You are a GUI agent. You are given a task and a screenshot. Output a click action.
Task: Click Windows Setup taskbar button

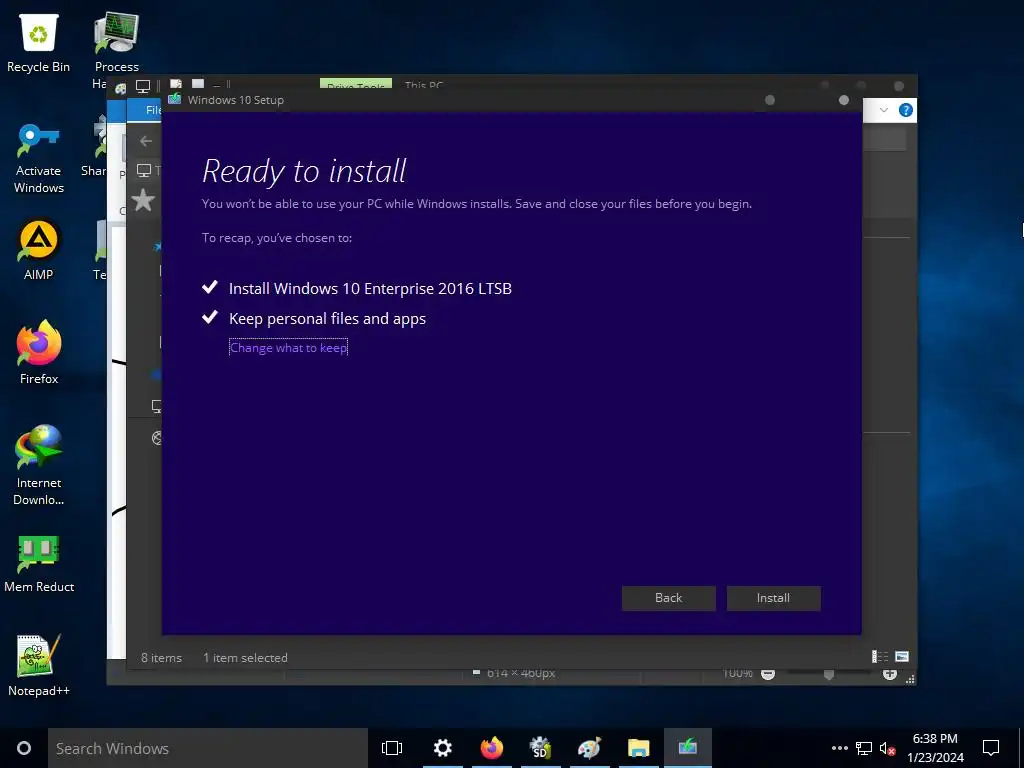688,748
